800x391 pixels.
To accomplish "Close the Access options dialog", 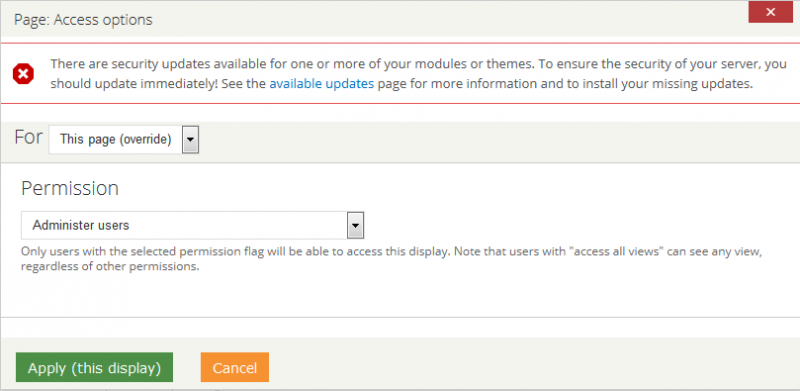I will point(770,12).
